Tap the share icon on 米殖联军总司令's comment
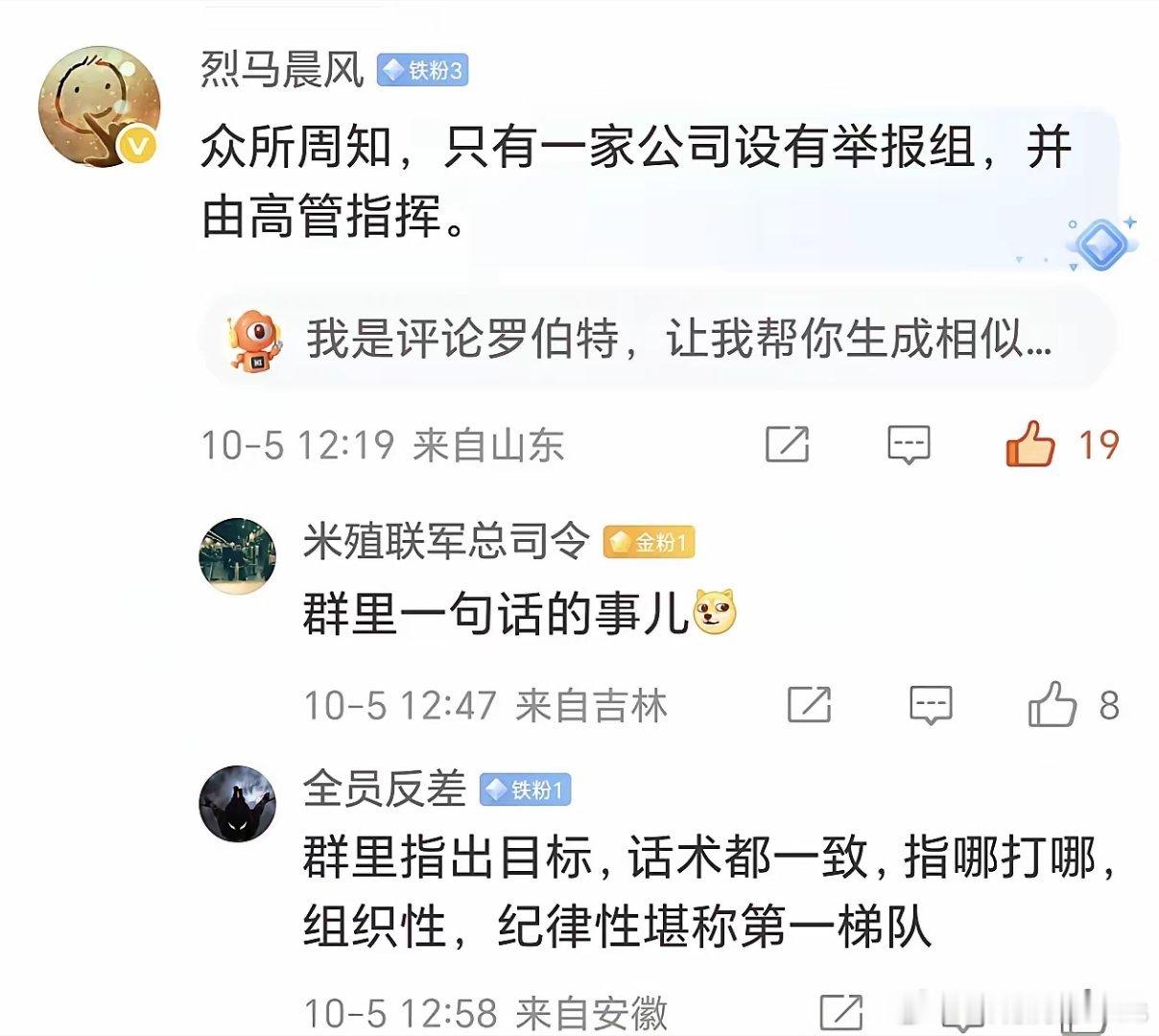The width and height of the screenshot is (1159, 1036). pos(809,705)
